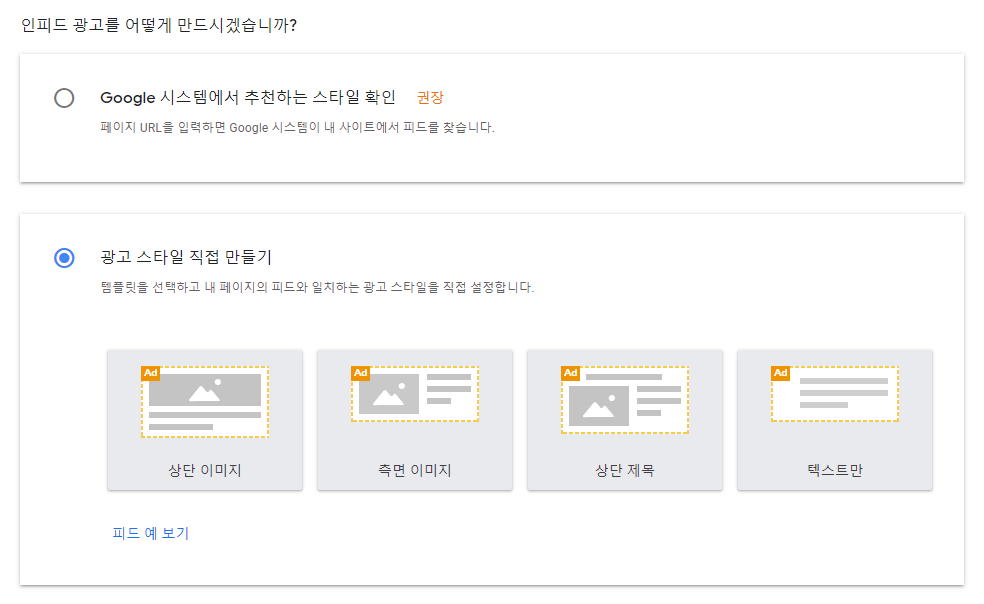Click the 상단 이미지 card label
Screen dimensions: 984x604
(x=205, y=470)
